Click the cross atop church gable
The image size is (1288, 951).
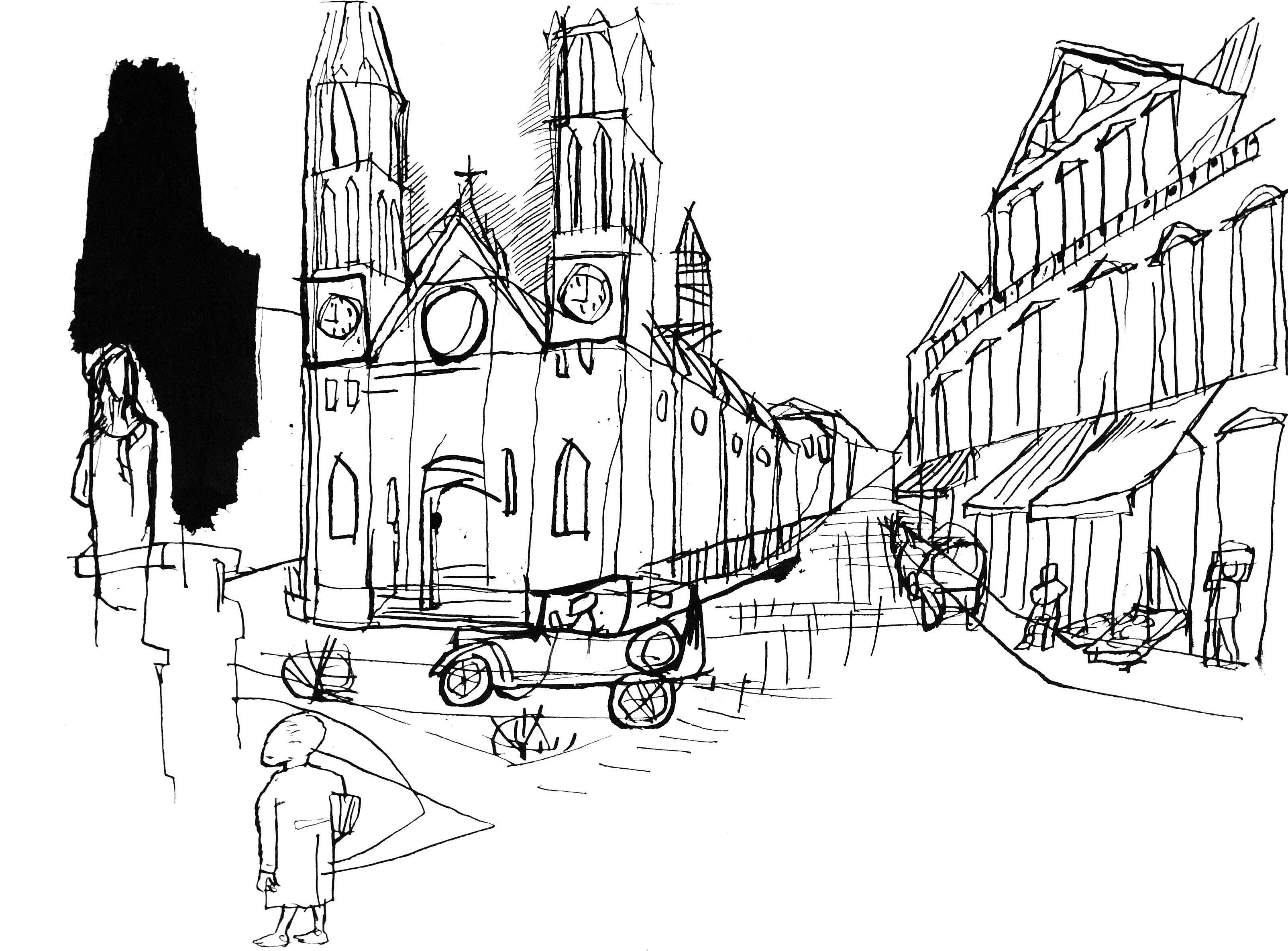(470, 174)
